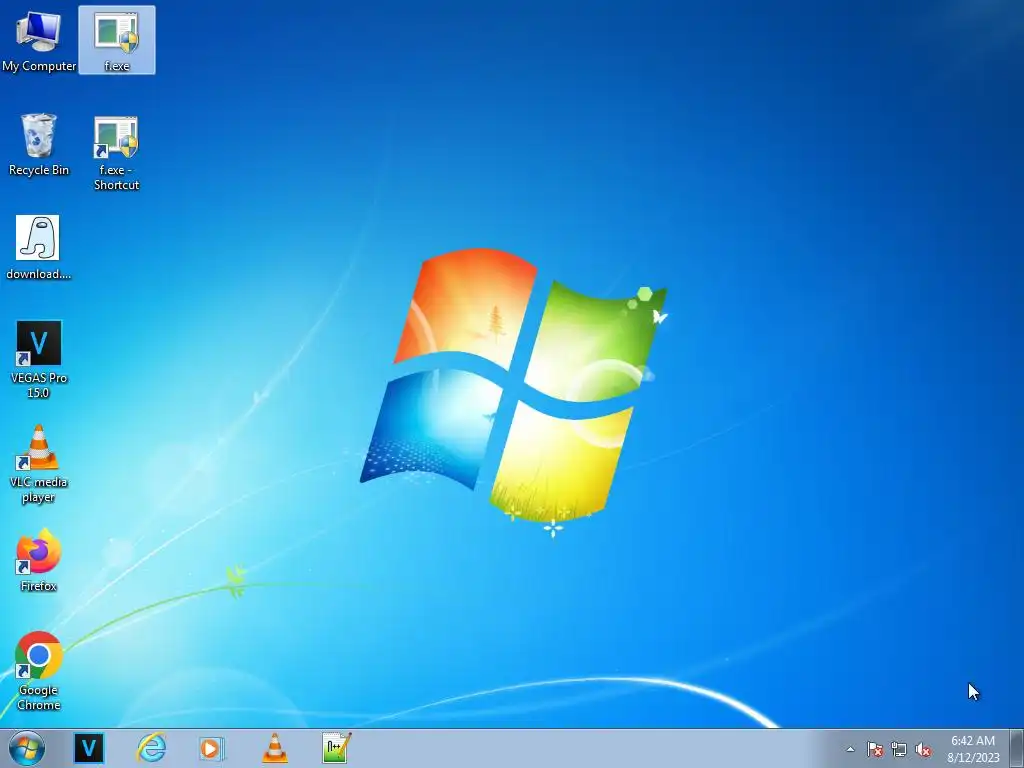The height and width of the screenshot is (768, 1024).
Task: Open the Windows Start menu
Action: pyautogui.click(x=27, y=748)
